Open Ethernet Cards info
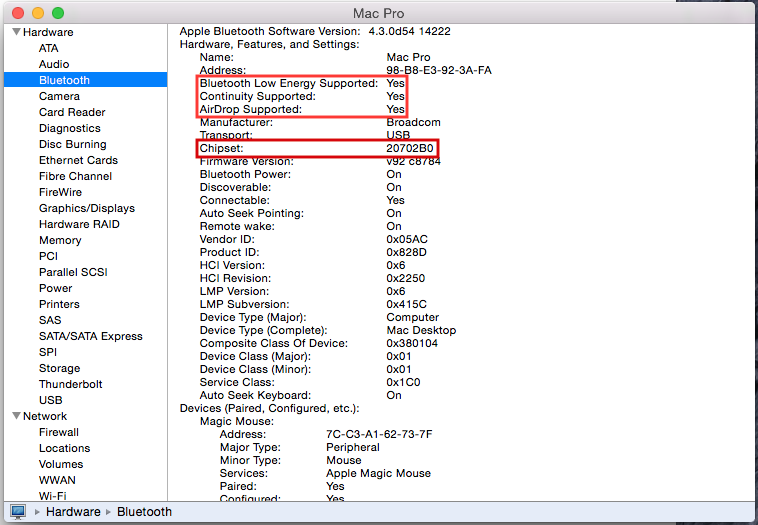The height and width of the screenshot is (525, 758). [x=78, y=160]
